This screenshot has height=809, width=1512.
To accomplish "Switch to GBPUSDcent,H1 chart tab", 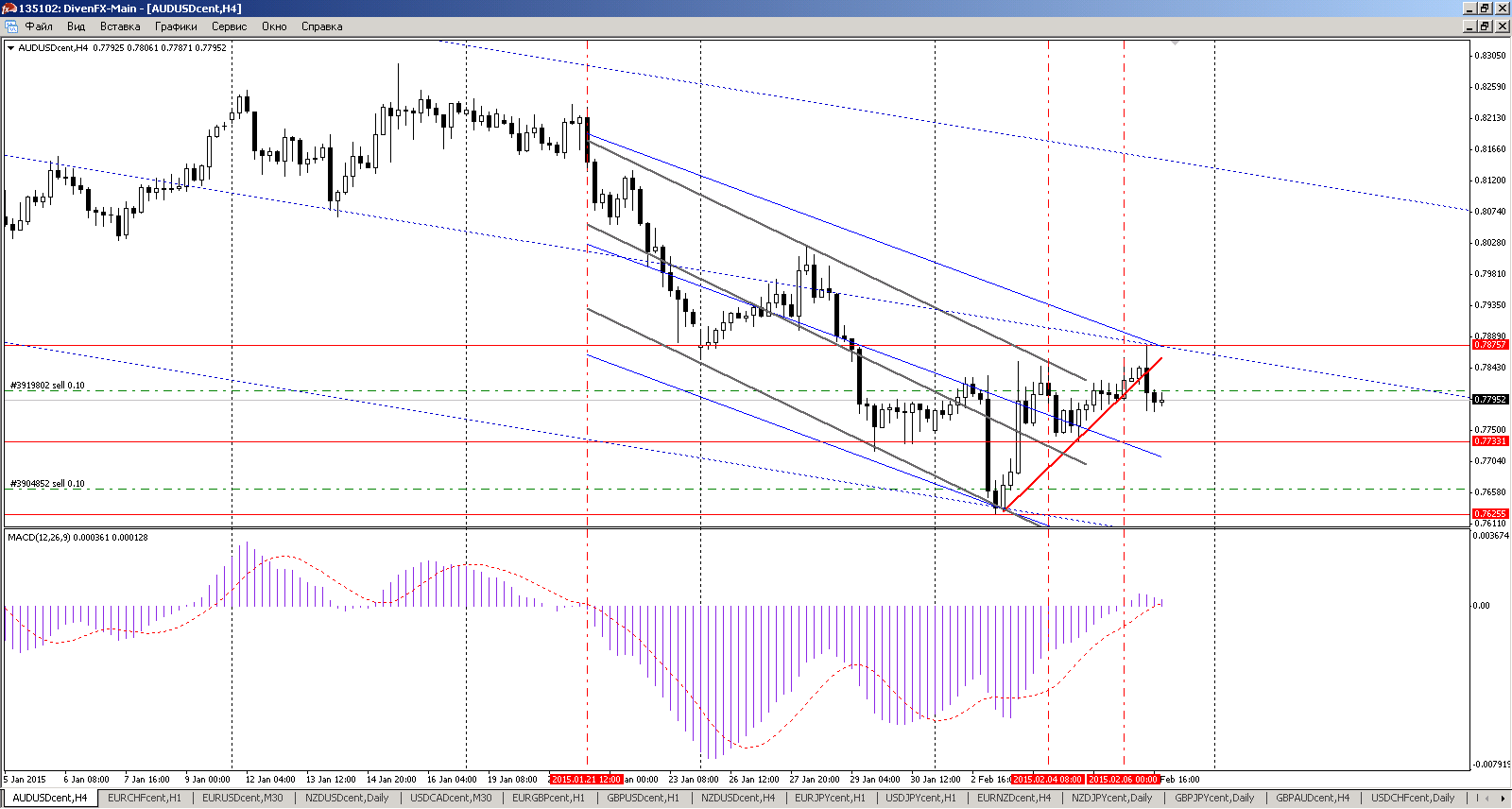I will coord(643,798).
